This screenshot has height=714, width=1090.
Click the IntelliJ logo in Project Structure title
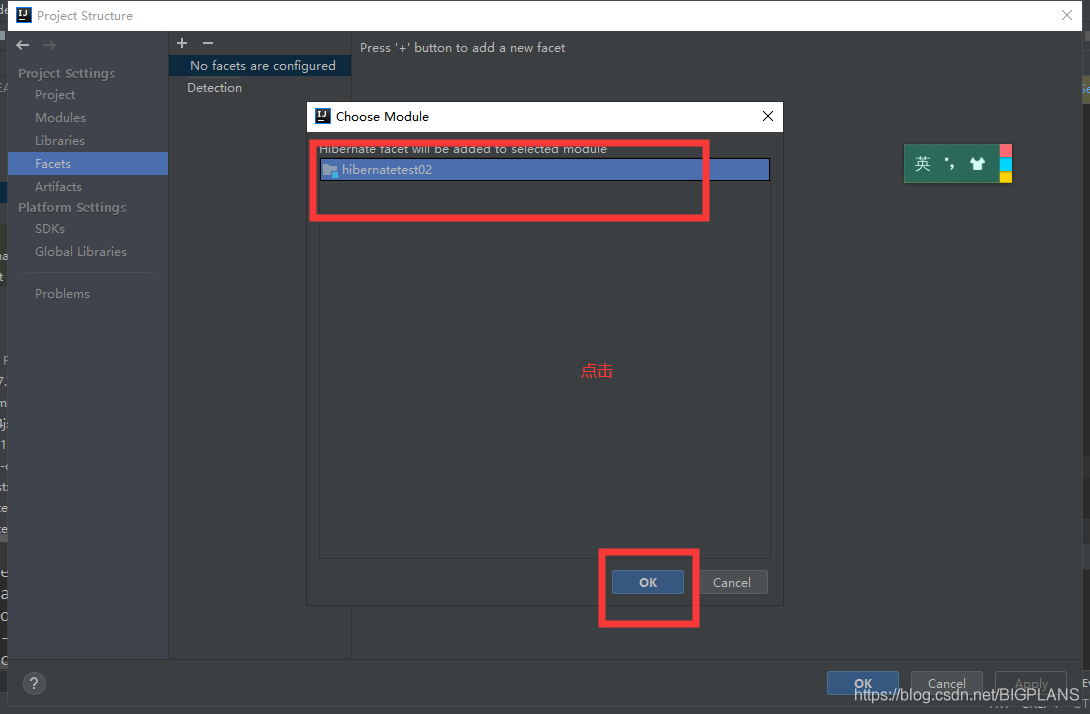[24, 15]
